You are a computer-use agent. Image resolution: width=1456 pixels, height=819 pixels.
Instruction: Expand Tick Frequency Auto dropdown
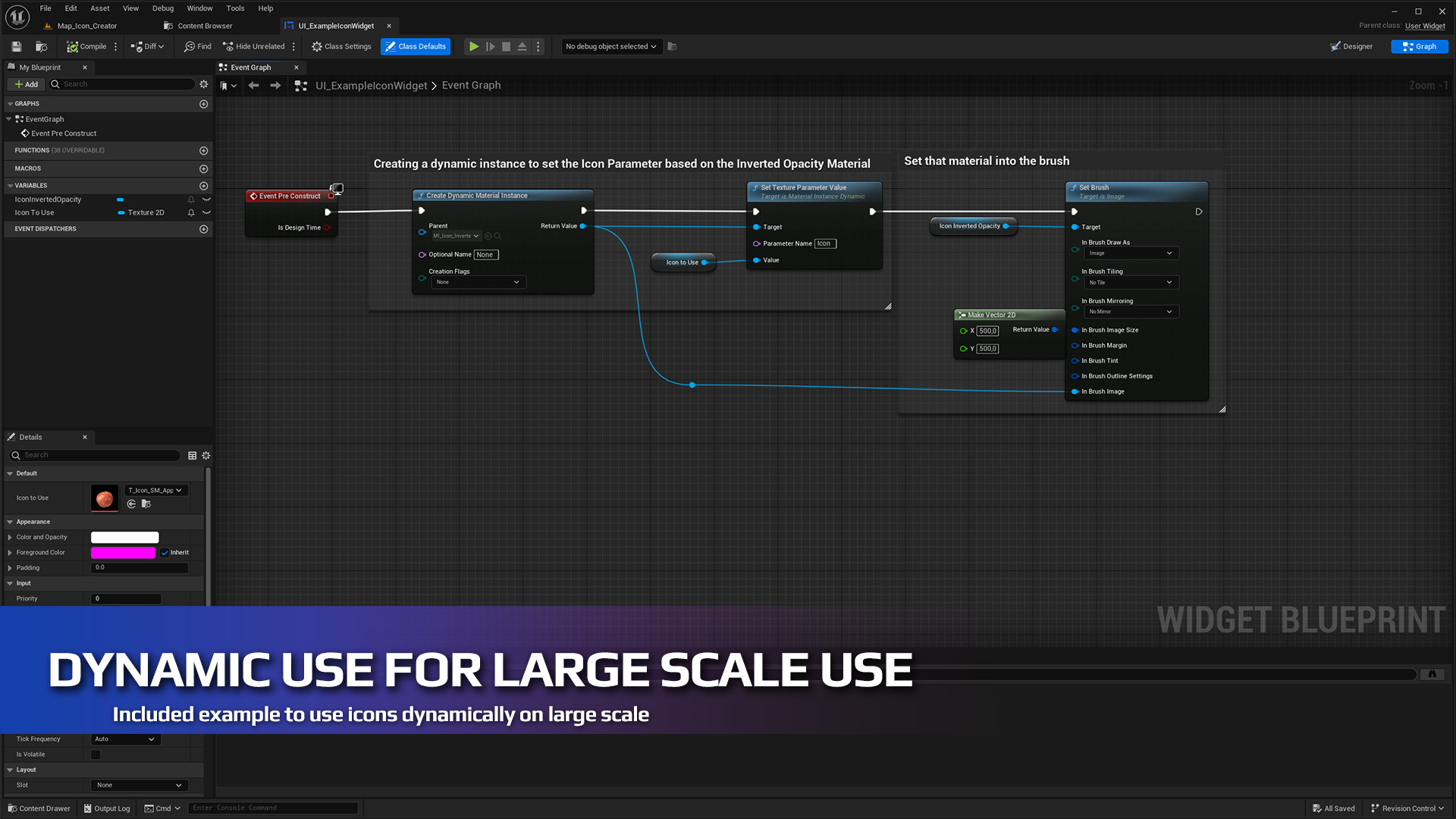click(x=125, y=739)
